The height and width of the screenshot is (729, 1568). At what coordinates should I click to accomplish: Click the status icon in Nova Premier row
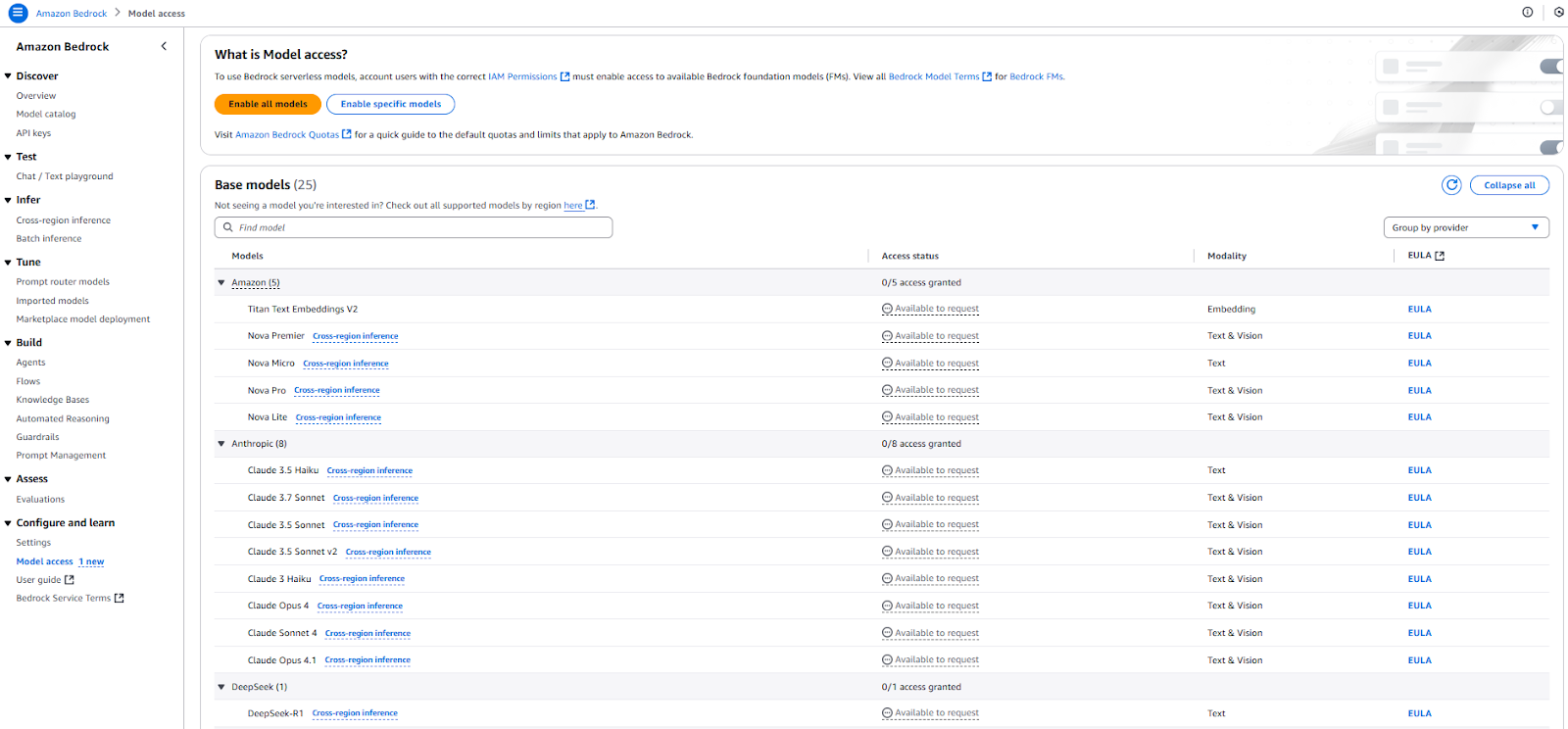pyautogui.click(x=887, y=336)
